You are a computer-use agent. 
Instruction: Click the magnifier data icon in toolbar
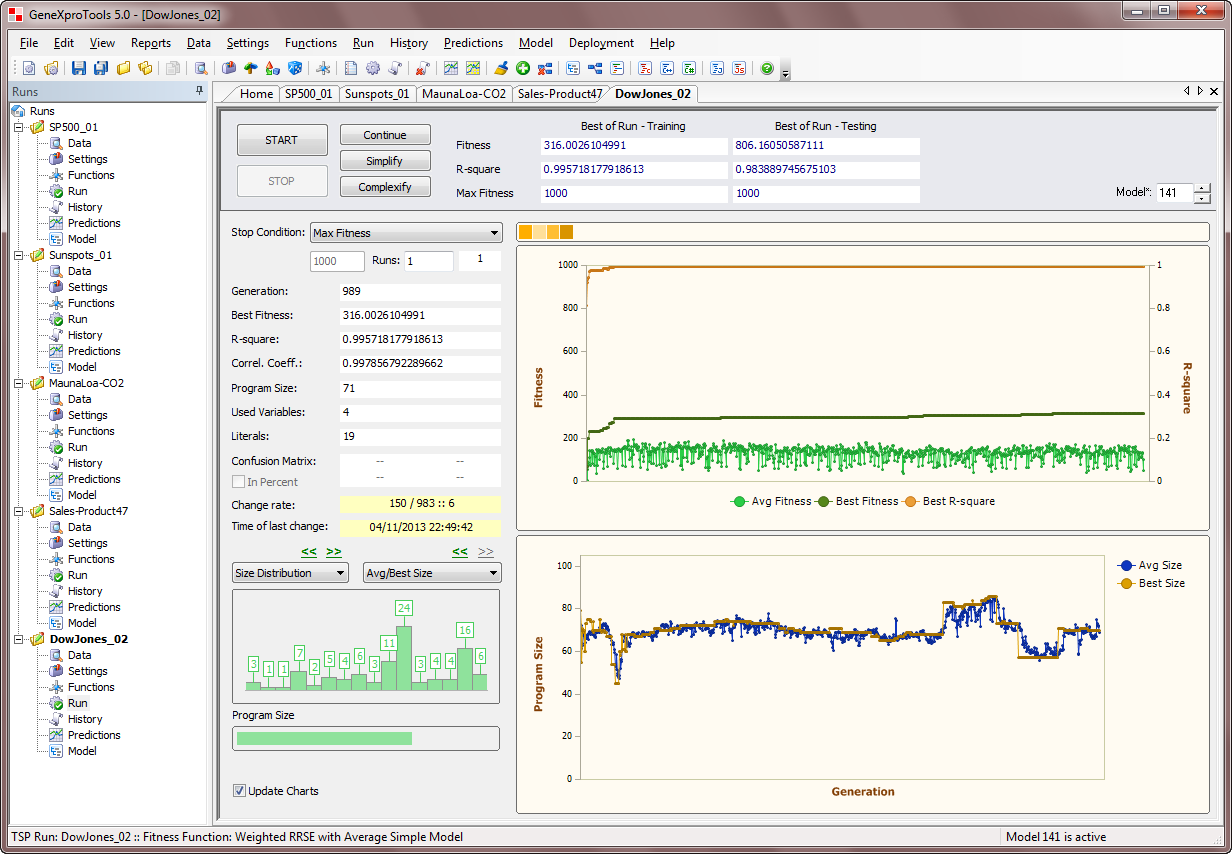(201, 68)
